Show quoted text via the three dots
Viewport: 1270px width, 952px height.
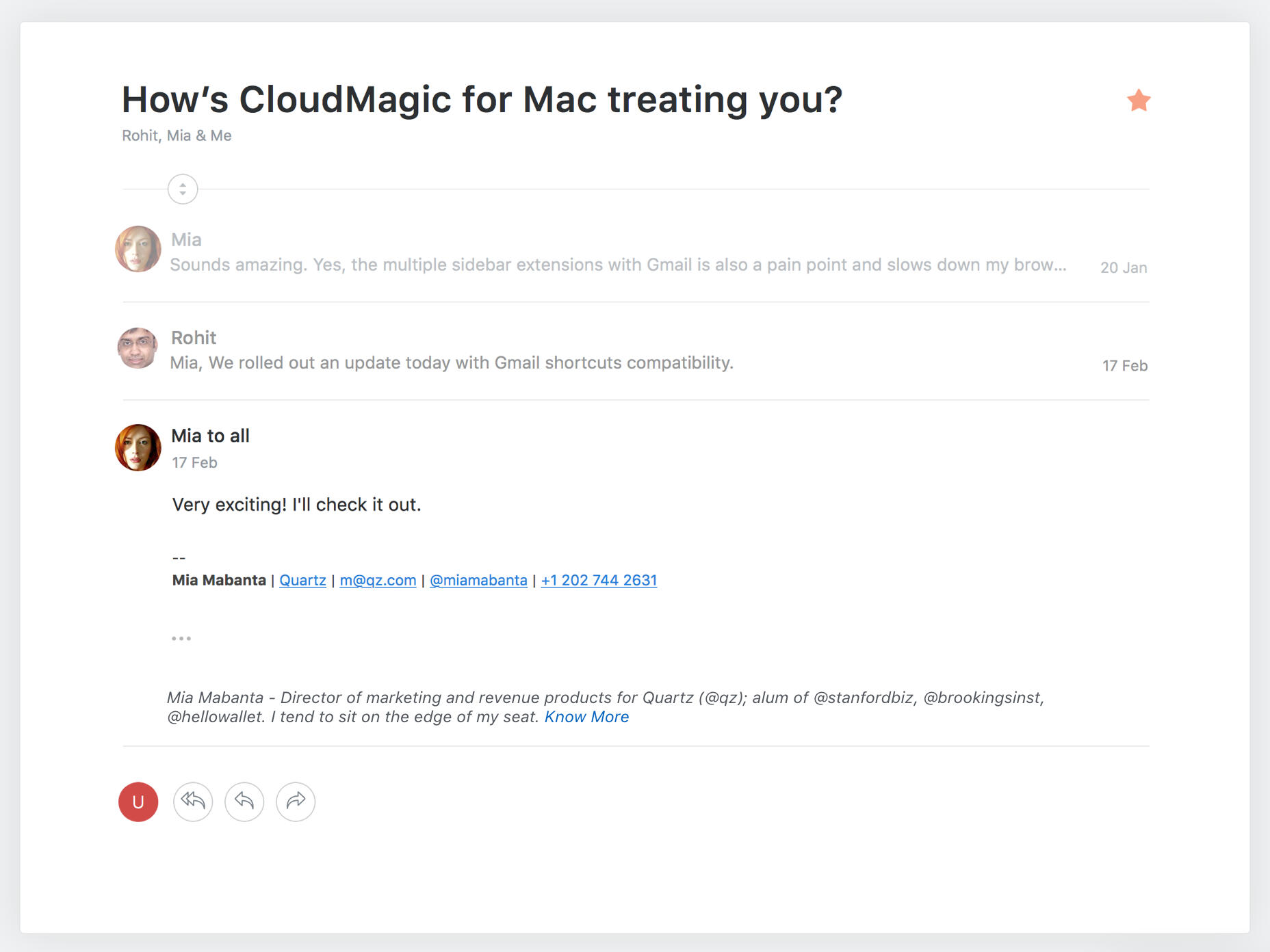[x=181, y=638]
